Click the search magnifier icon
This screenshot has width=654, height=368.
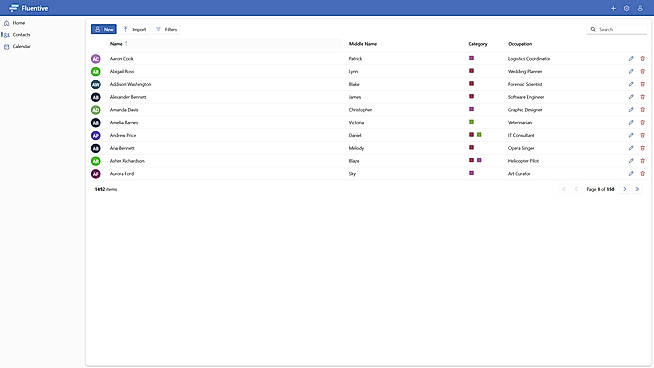(x=593, y=29)
